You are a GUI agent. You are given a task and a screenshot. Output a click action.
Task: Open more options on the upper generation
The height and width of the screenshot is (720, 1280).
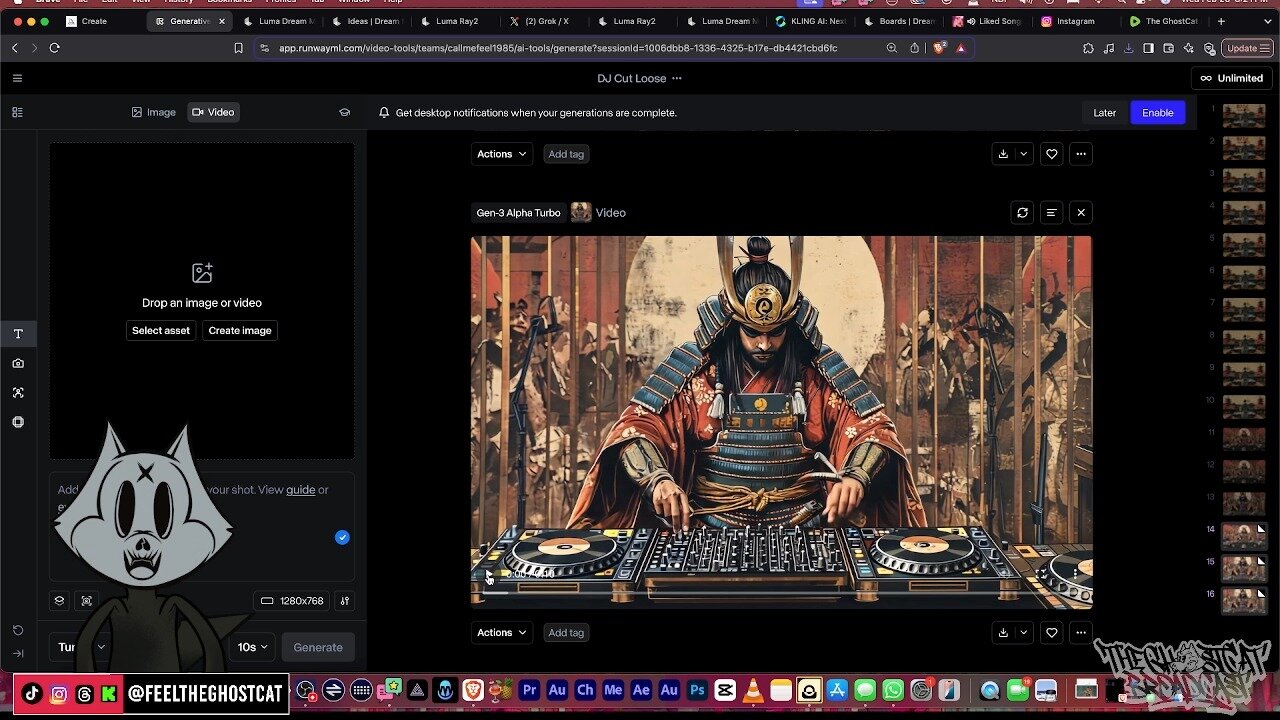[x=1081, y=154]
